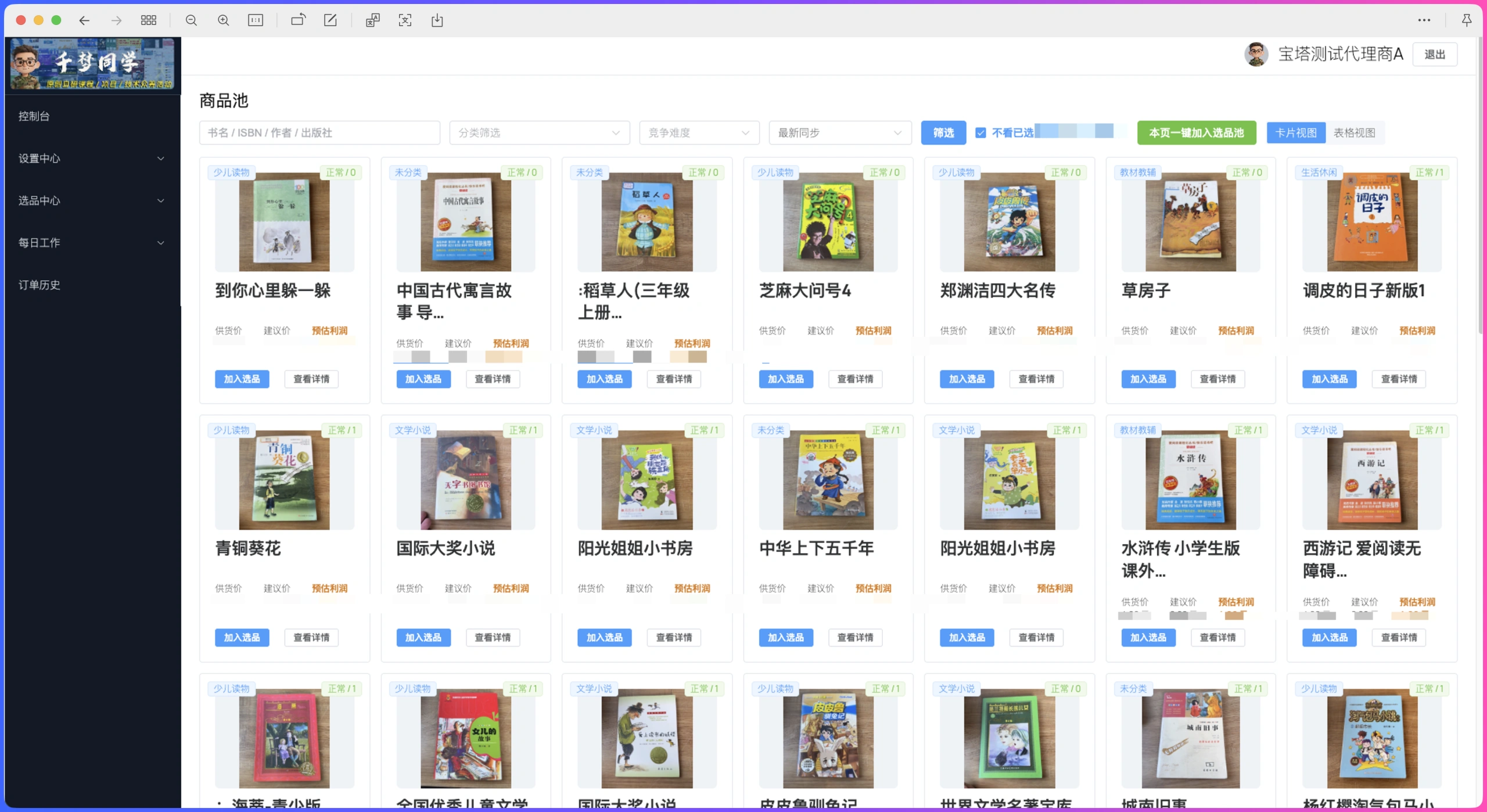
Task: Click the username 宝塔测试代理商A
Action: (1341, 54)
